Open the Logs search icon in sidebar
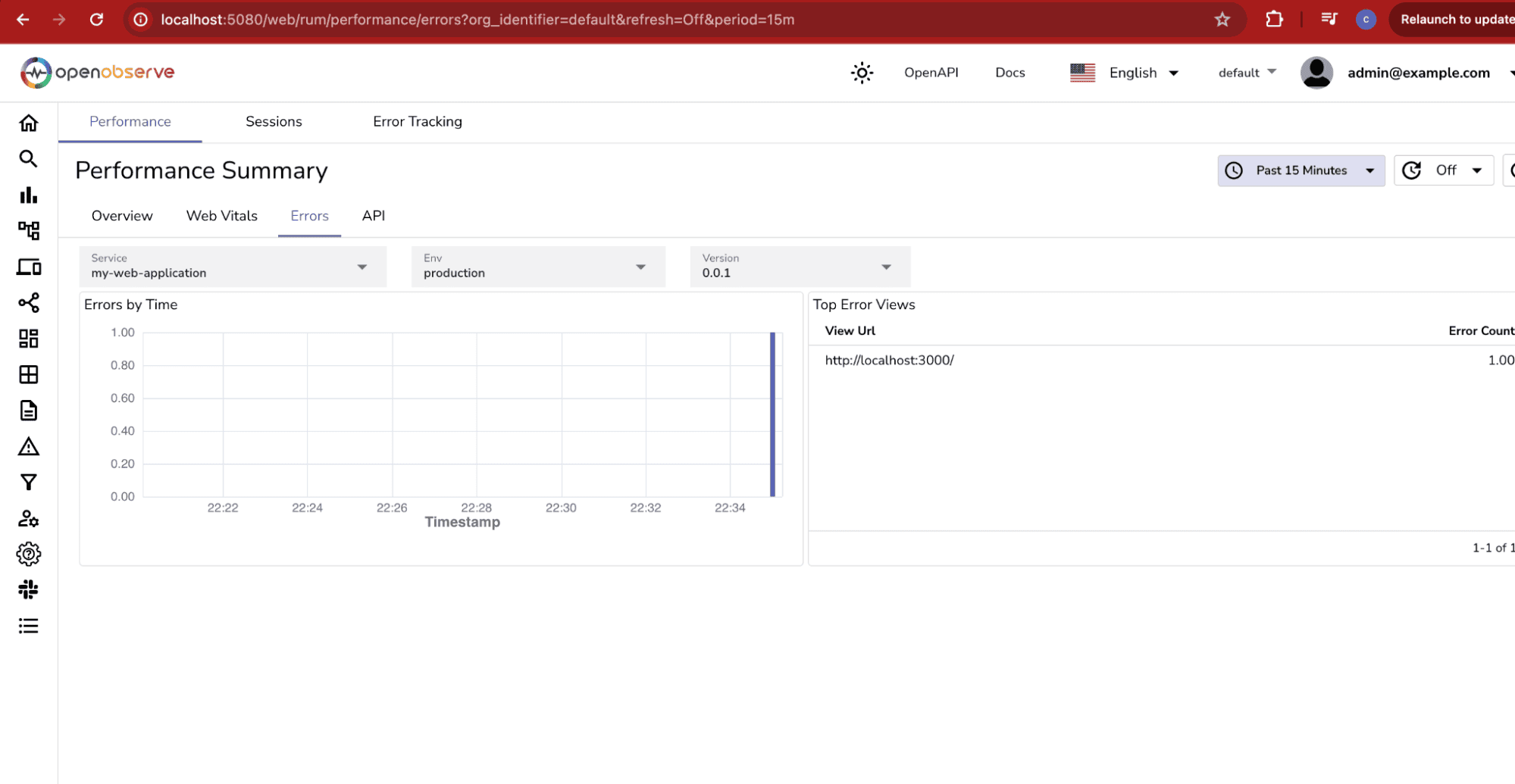 click(x=28, y=159)
